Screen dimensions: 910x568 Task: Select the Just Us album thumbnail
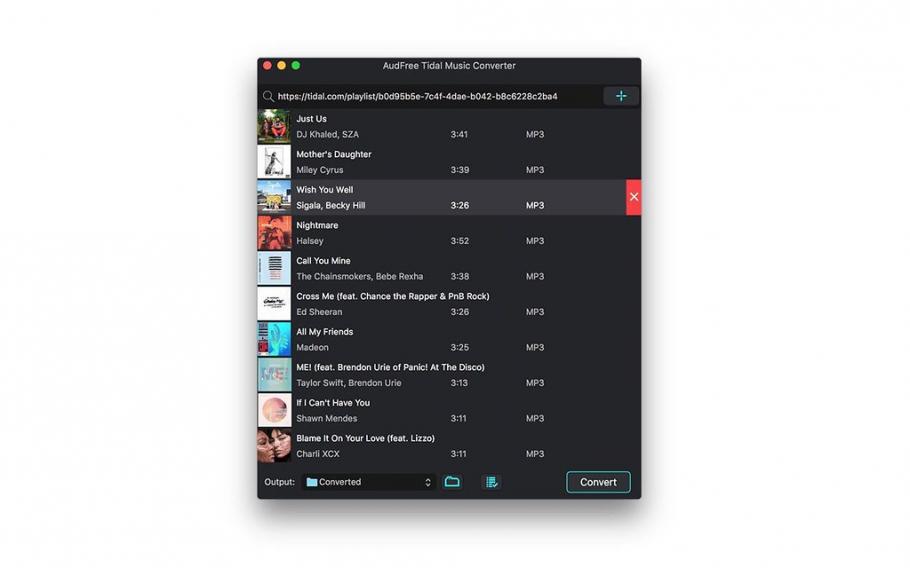[x=274, y=126]
